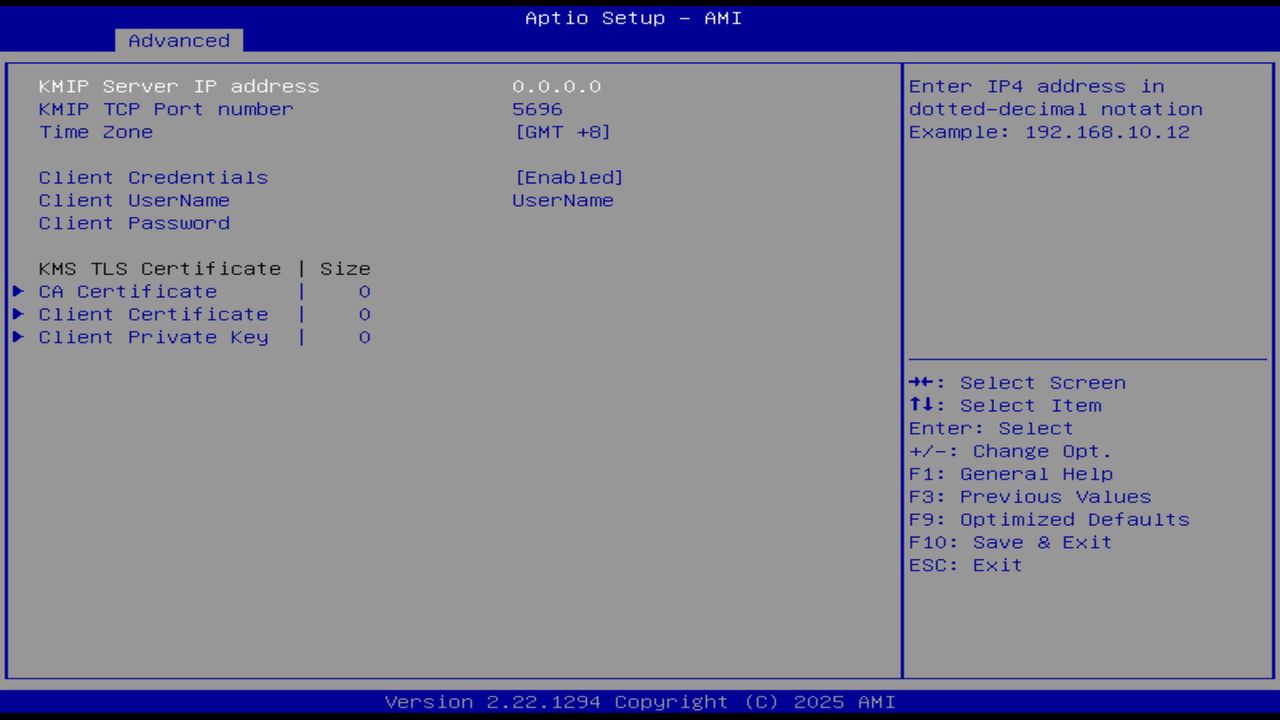
Task: Click the KMIP TCP Port number value
Action: pos(537,109)
